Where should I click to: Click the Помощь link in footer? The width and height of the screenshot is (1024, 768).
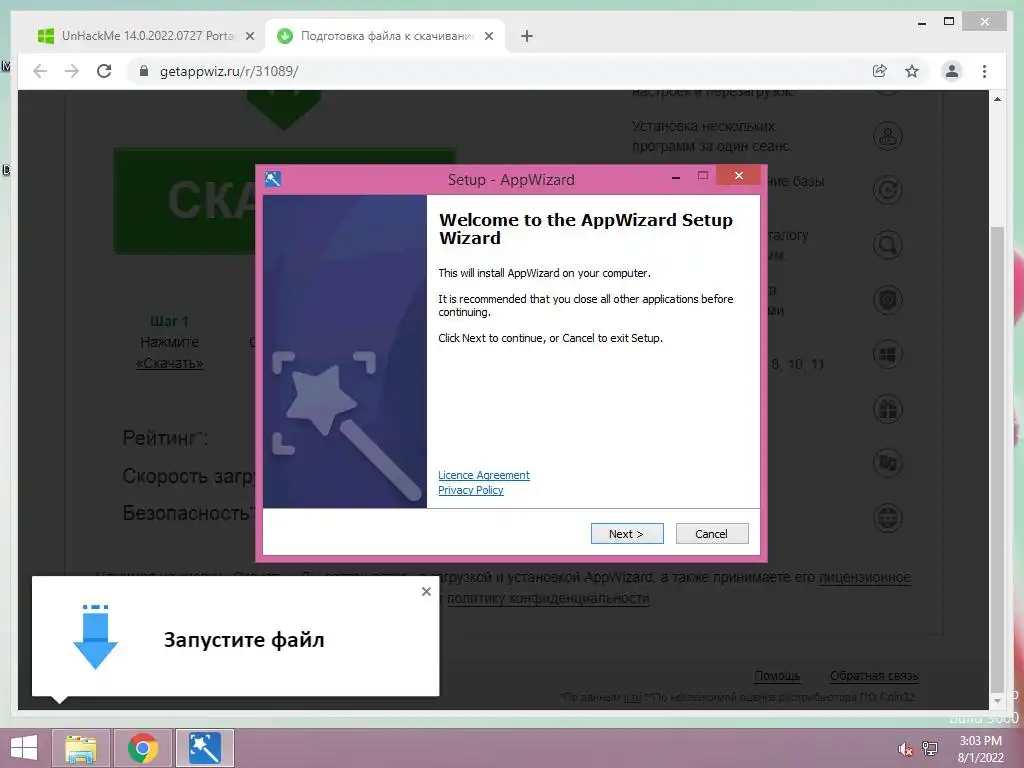[777, 676]
